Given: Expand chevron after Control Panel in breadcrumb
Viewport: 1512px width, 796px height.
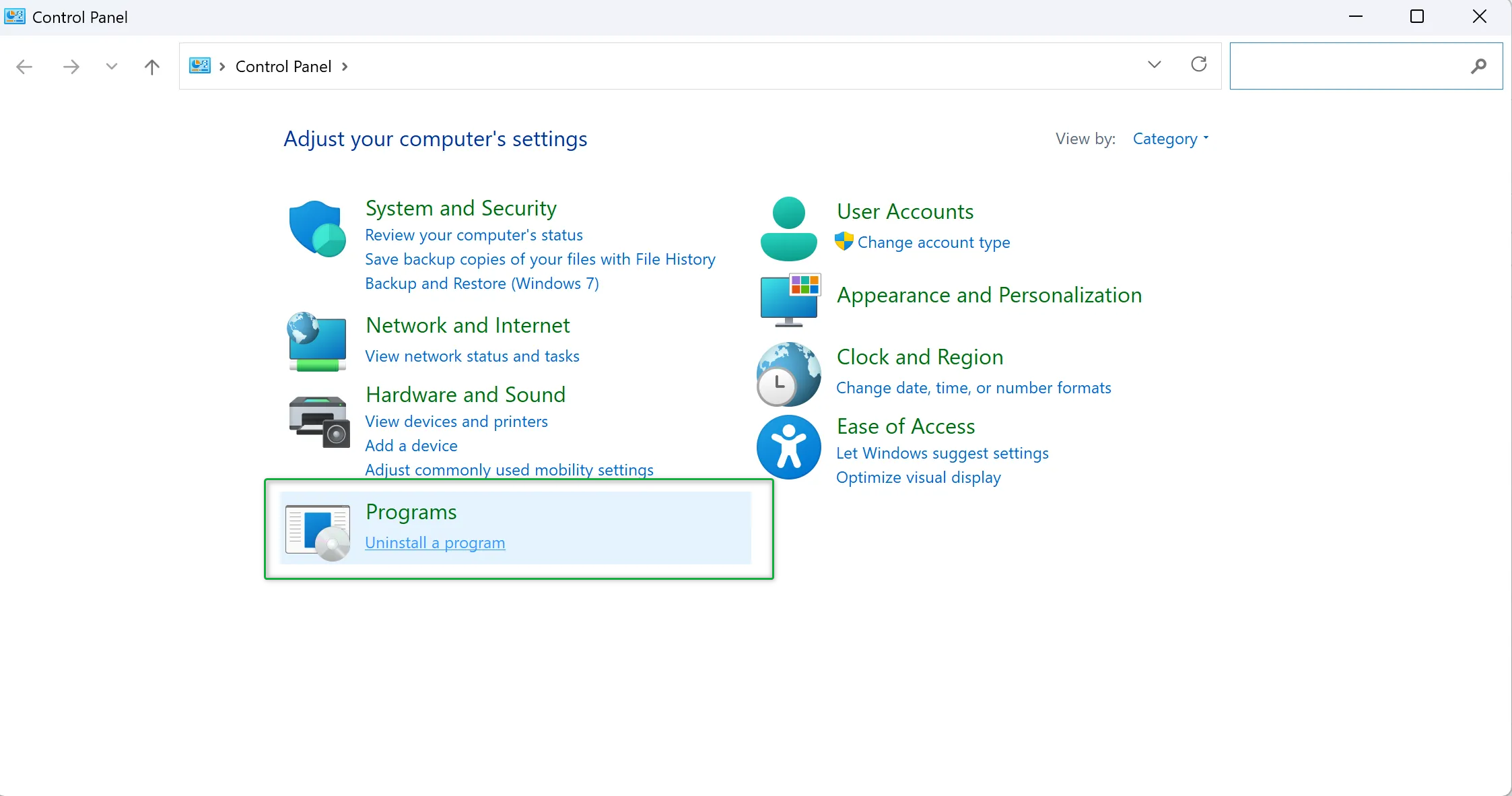Looking at the screenshot, I should pos(345,67).
